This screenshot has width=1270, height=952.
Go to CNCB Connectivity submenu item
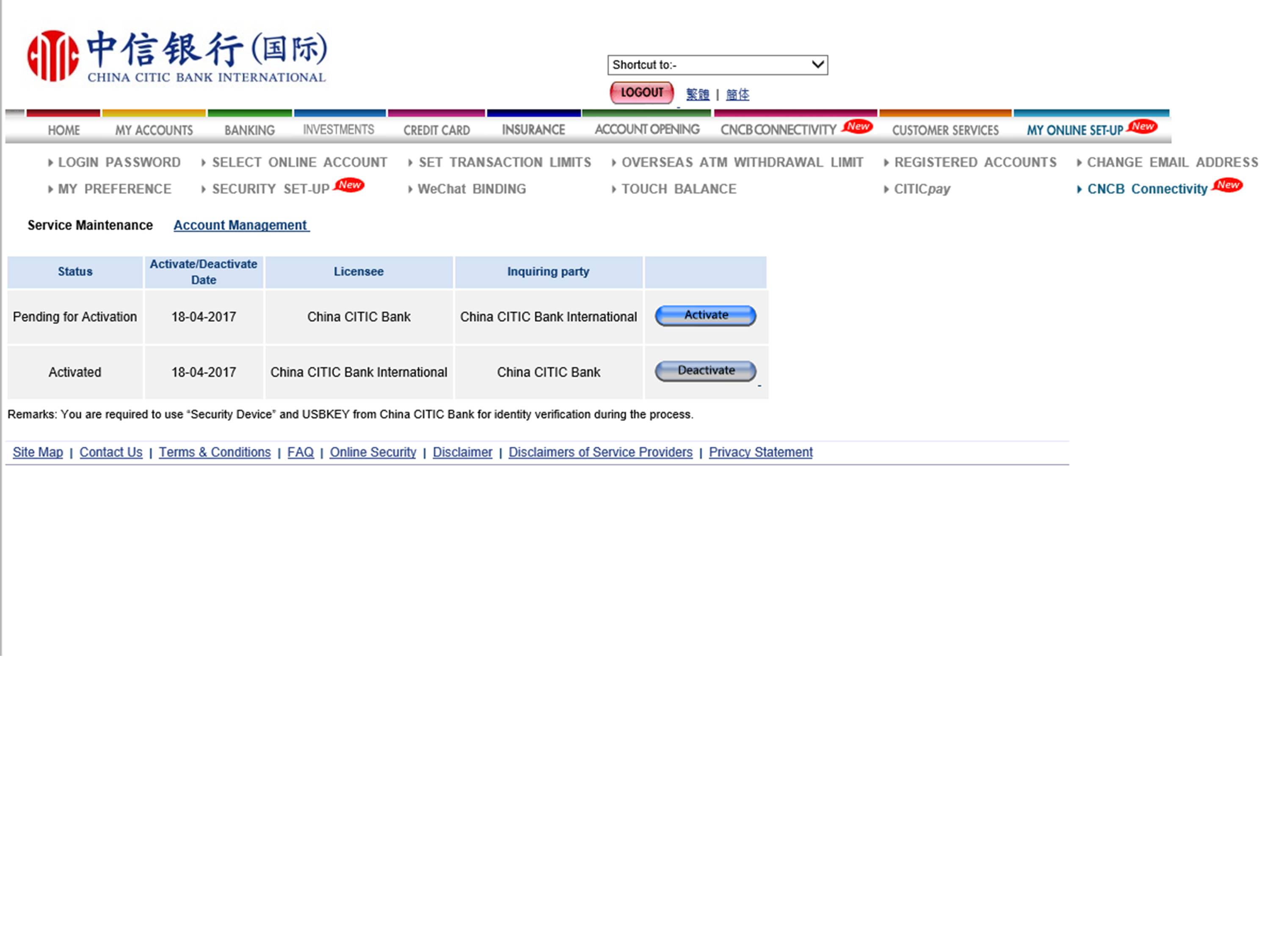[x=1147, y=189]
